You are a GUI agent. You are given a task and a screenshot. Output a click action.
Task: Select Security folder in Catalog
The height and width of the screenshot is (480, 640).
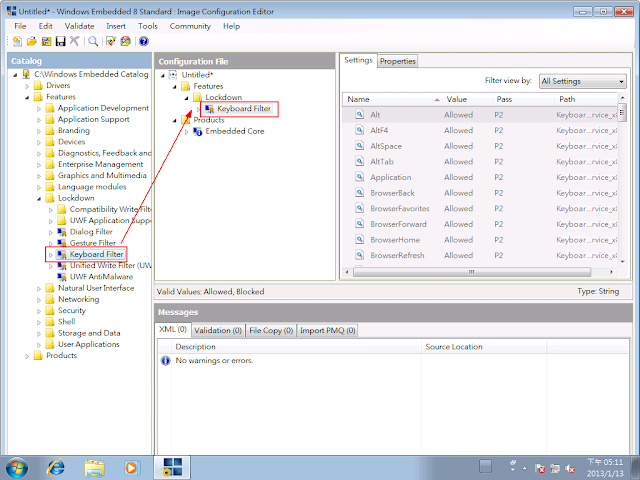point(72,311)
